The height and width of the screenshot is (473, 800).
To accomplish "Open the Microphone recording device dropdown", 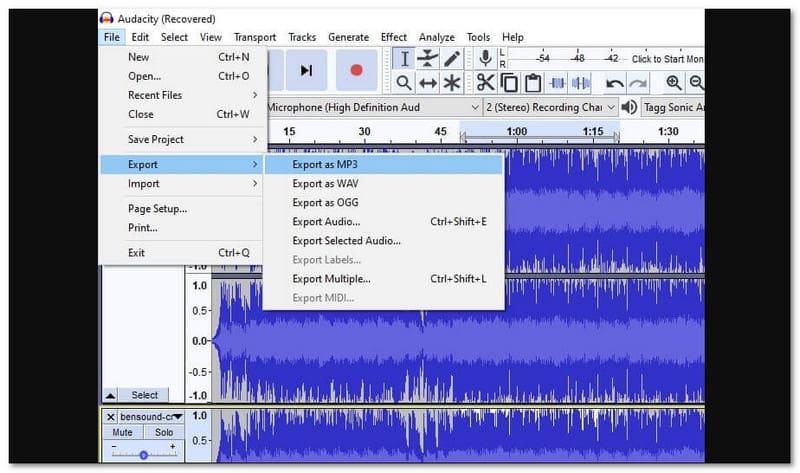I will click(373, 107).
